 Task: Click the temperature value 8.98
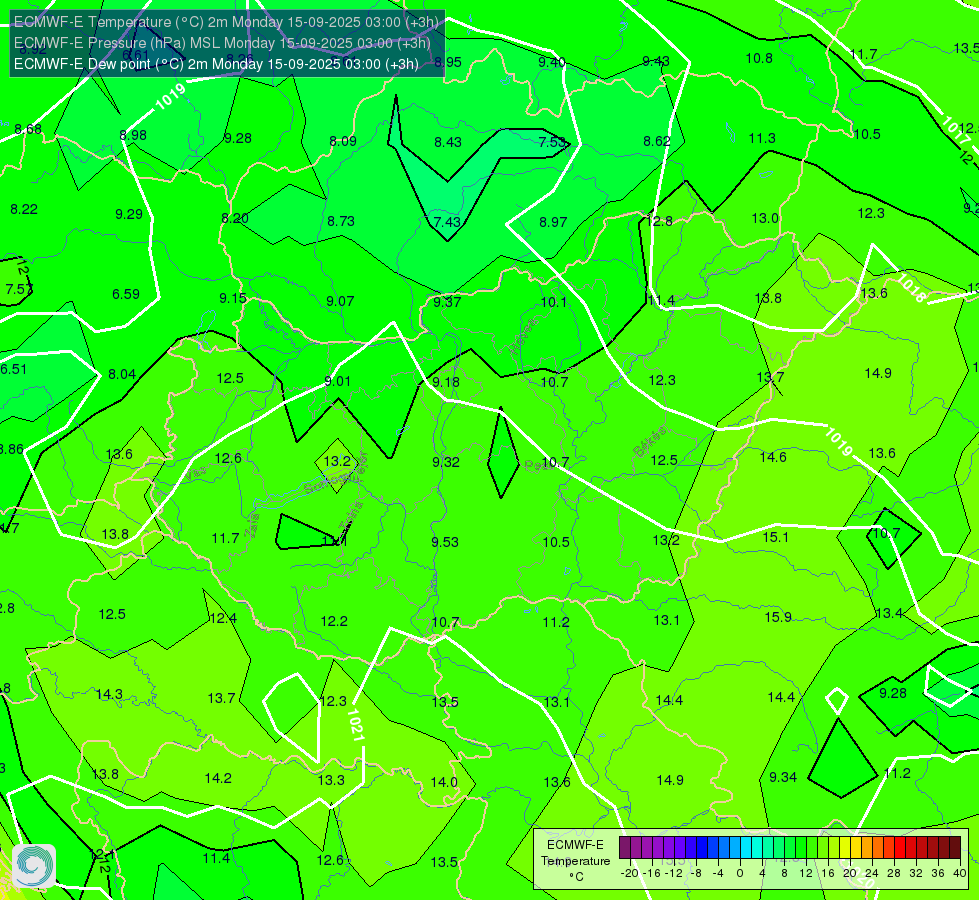133,135
